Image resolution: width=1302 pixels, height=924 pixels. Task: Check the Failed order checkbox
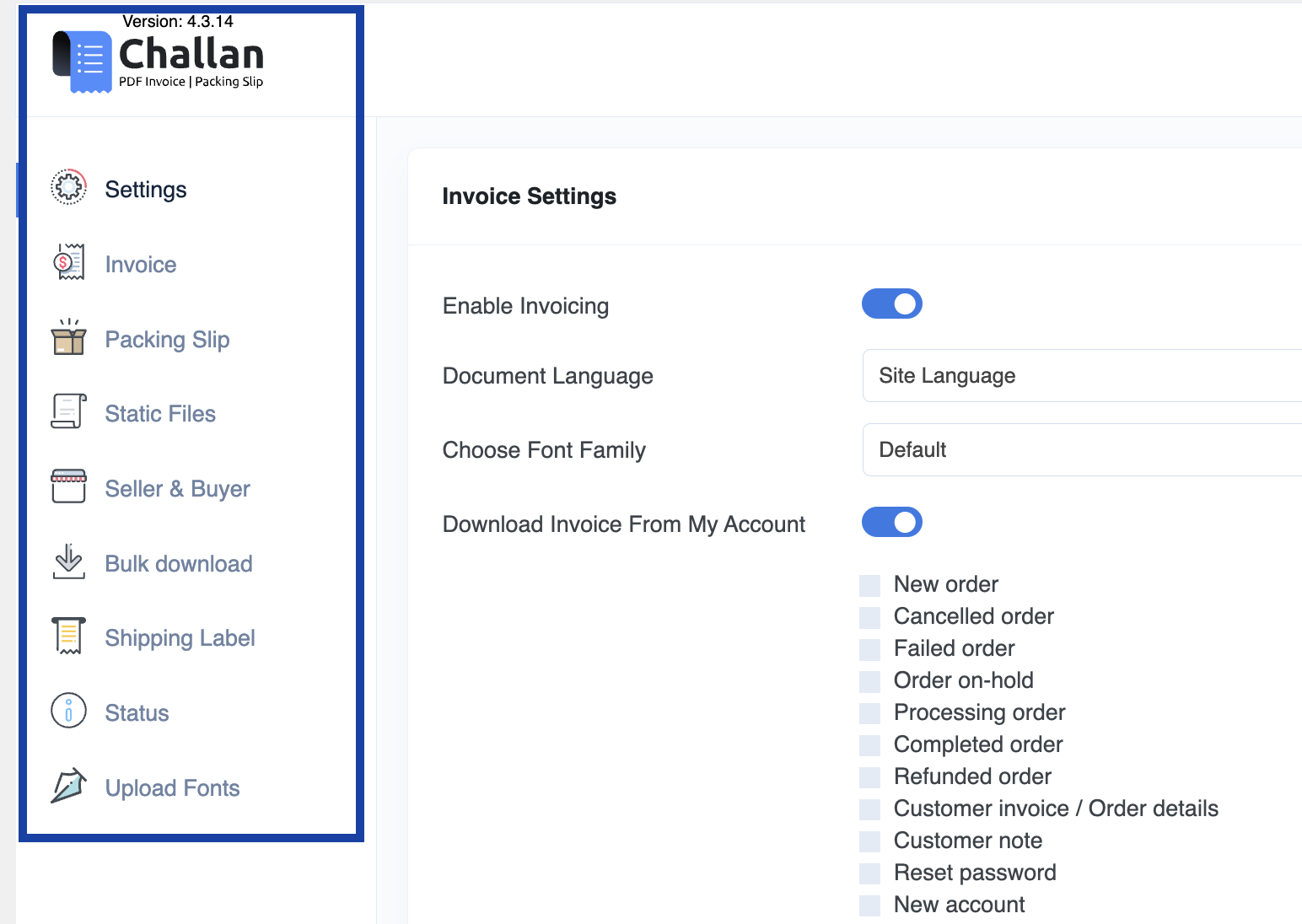tap(869, 649)
